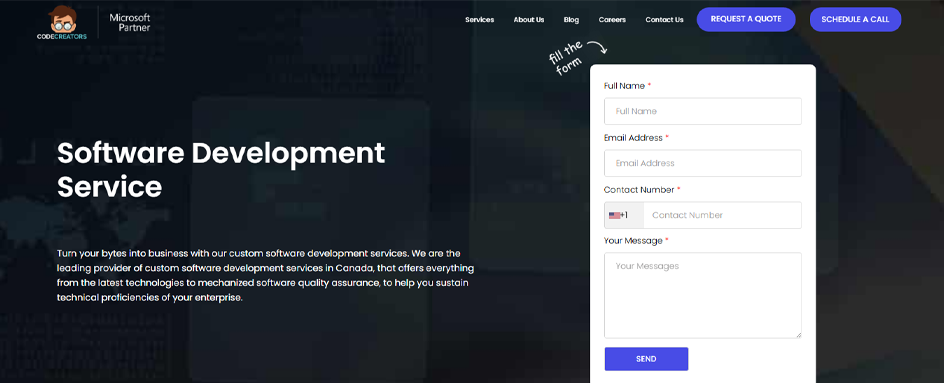This screenshot has height=383, width=944.
Task: Focus the Contact Number input field
Action: click(x=722, y=215)
